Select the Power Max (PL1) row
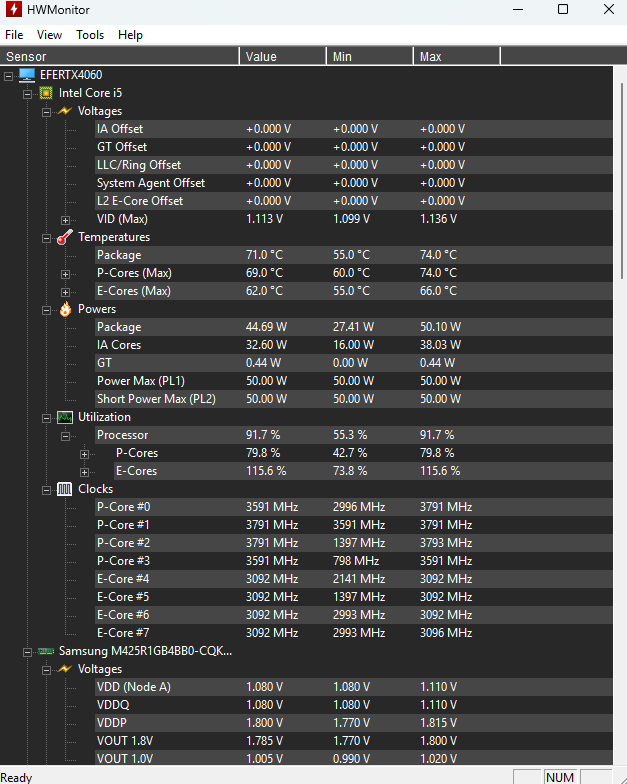627x784 pixels. tap(354, 381)
